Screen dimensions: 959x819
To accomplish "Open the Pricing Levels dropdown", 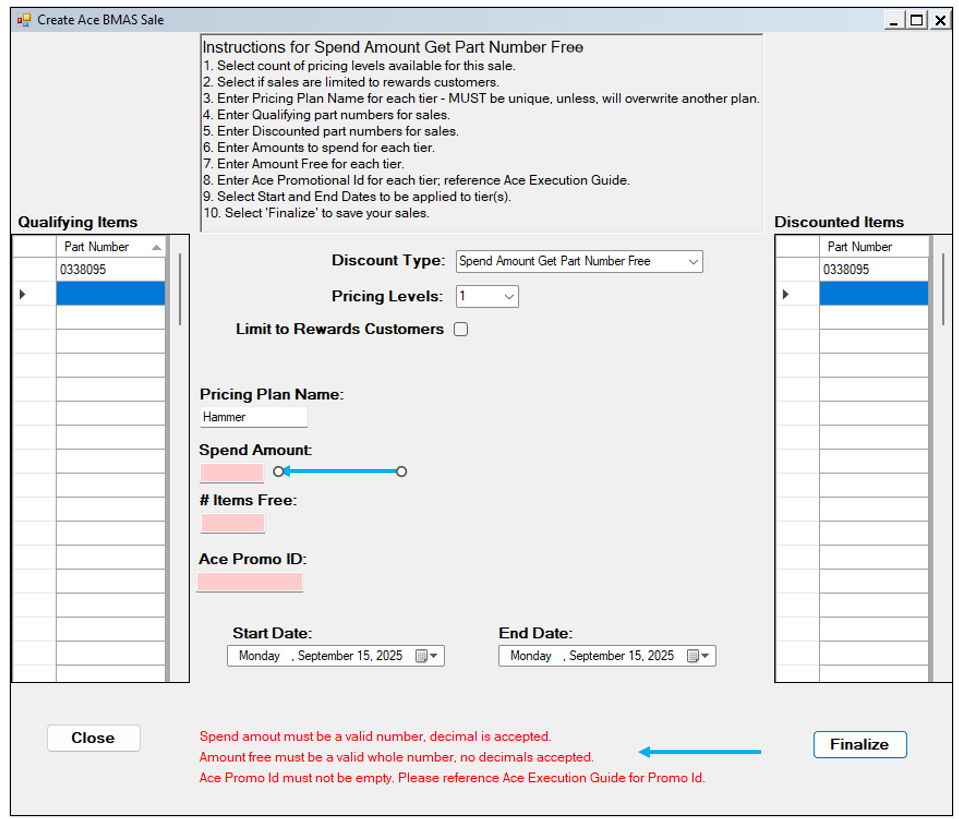I will (x=508, y=296).
